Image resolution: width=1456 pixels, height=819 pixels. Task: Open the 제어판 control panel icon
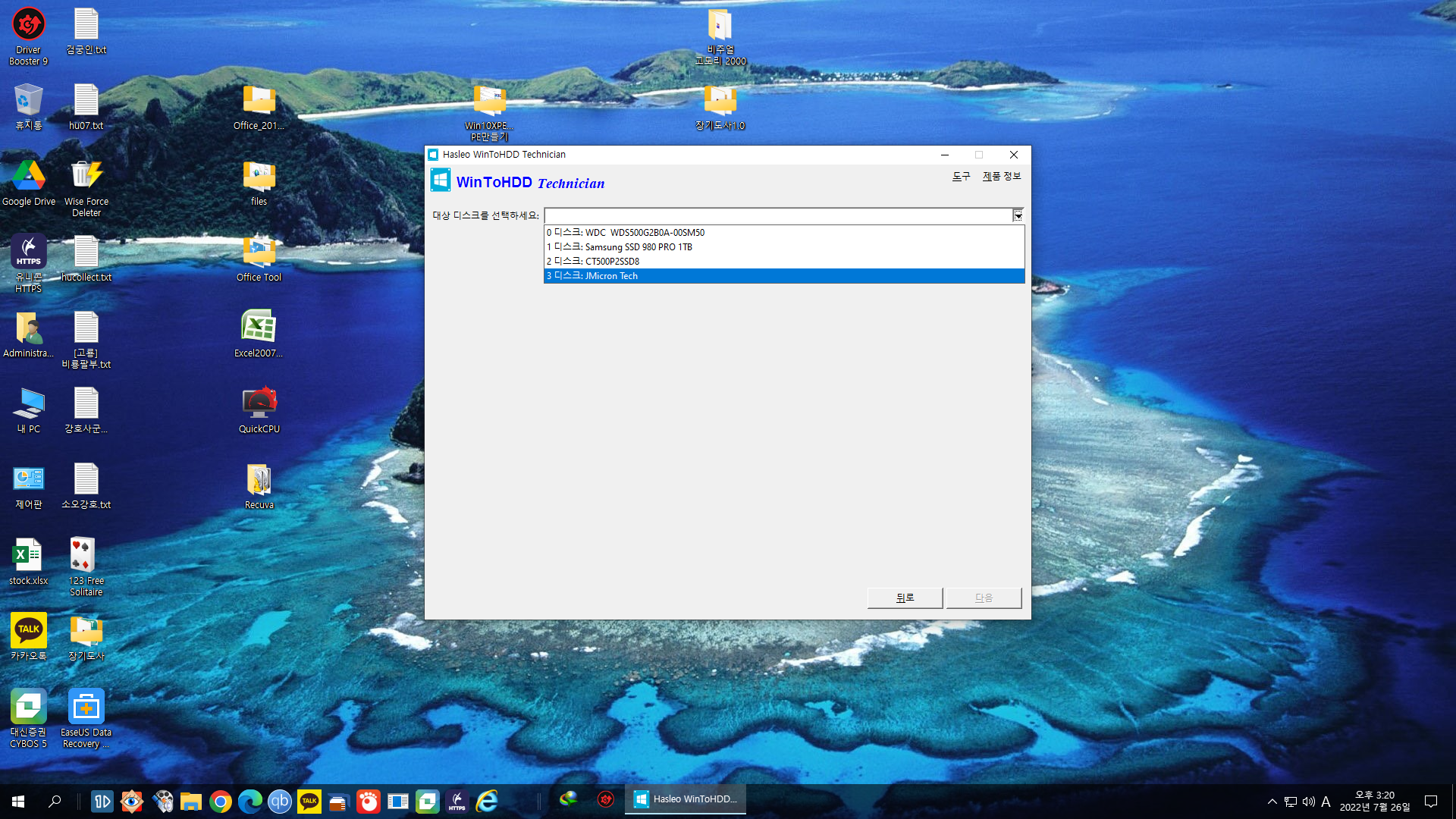point(29,485)
